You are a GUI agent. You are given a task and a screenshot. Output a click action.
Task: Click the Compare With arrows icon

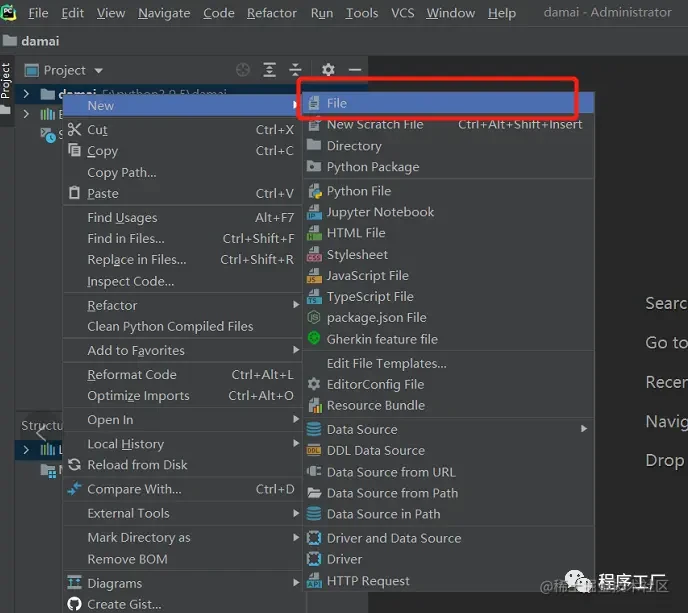[75, 489]
